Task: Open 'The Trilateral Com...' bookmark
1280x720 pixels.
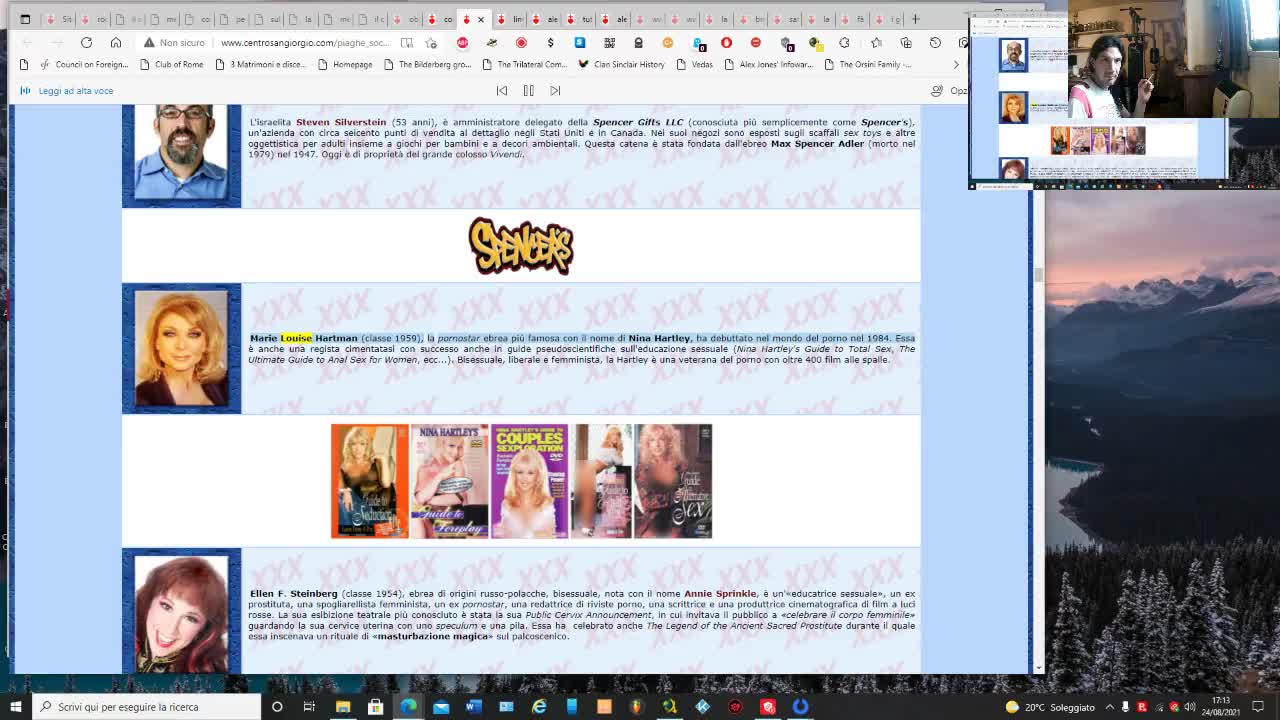Action: [x=524, y=65]
